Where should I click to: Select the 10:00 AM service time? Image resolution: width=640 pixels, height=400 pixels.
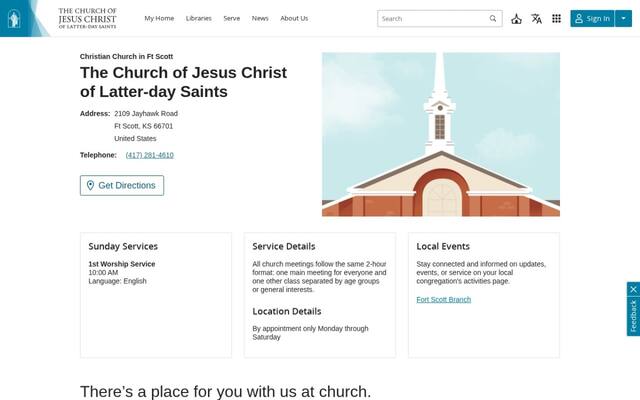(x=103, y=273)
